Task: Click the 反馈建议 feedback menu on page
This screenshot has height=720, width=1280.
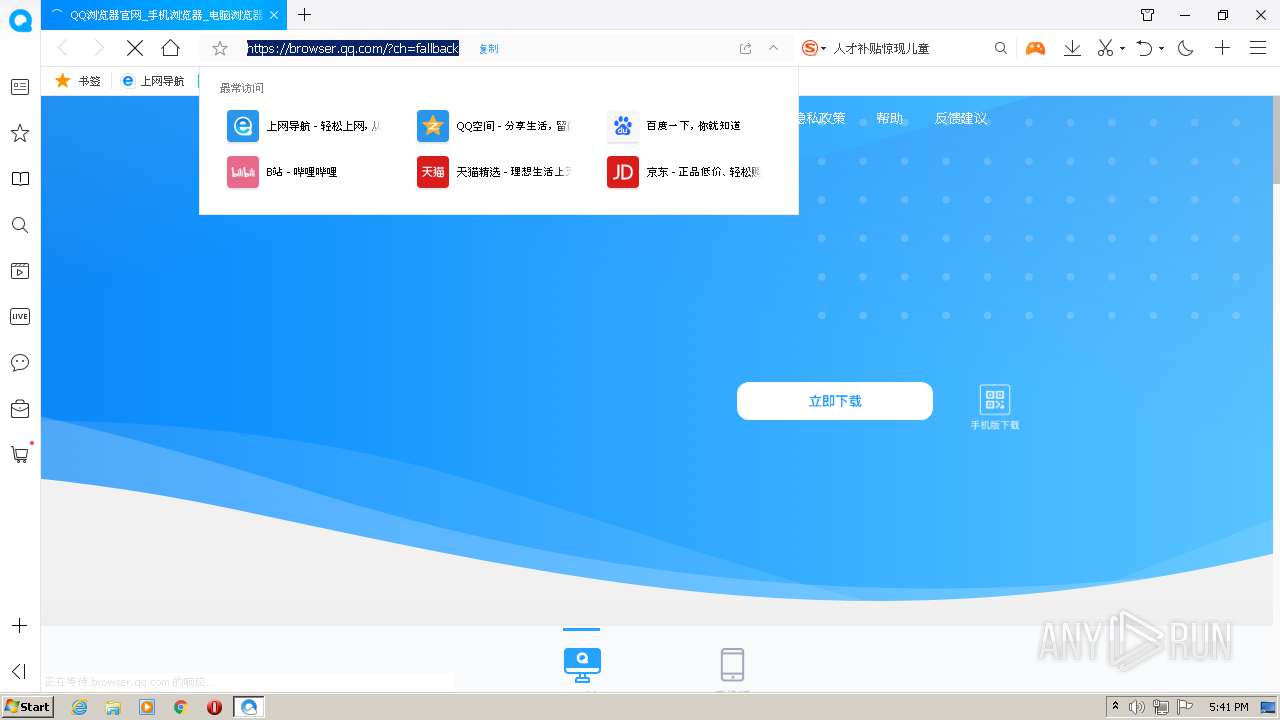Action: pyautogui.click(x=961, y=118)
